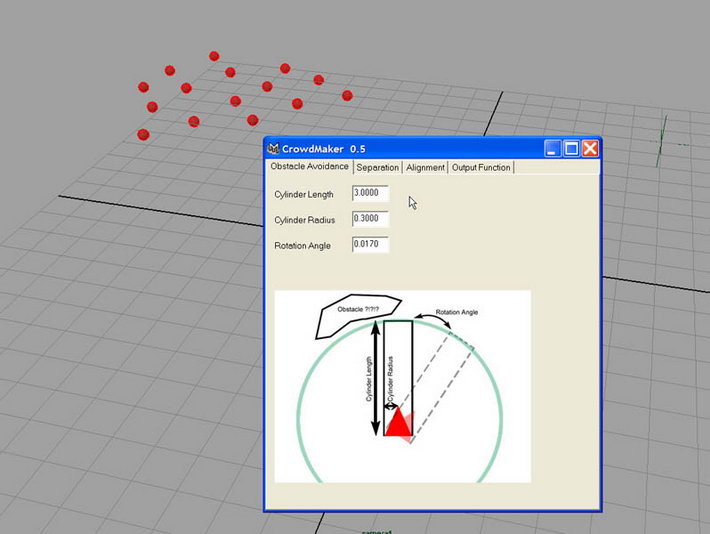Select the camera label at viewport bottom

[x=376, y=530]
